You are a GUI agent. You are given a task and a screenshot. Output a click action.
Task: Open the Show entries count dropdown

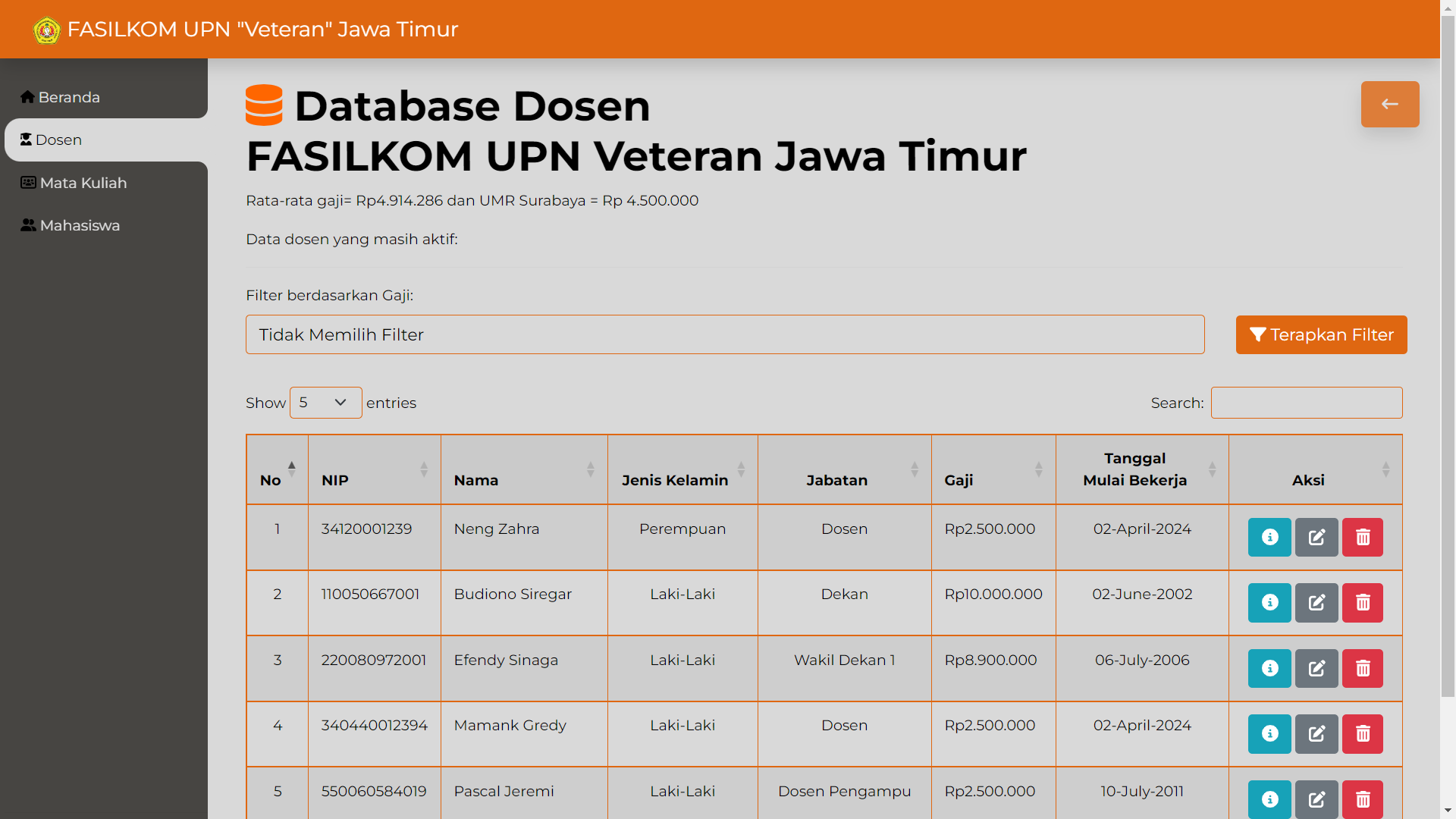click(x=325, y=403)
